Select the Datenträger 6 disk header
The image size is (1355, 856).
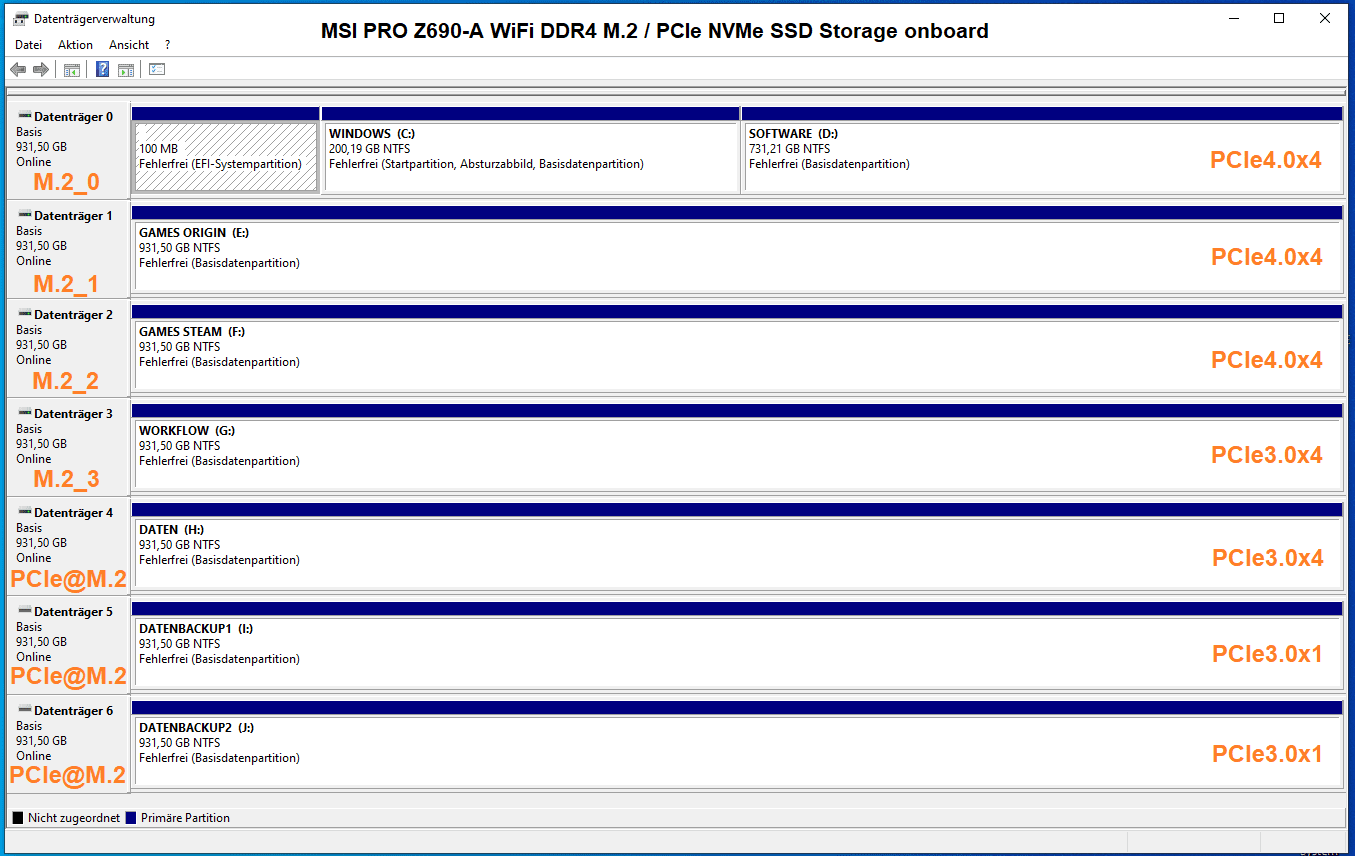(68, 744)
